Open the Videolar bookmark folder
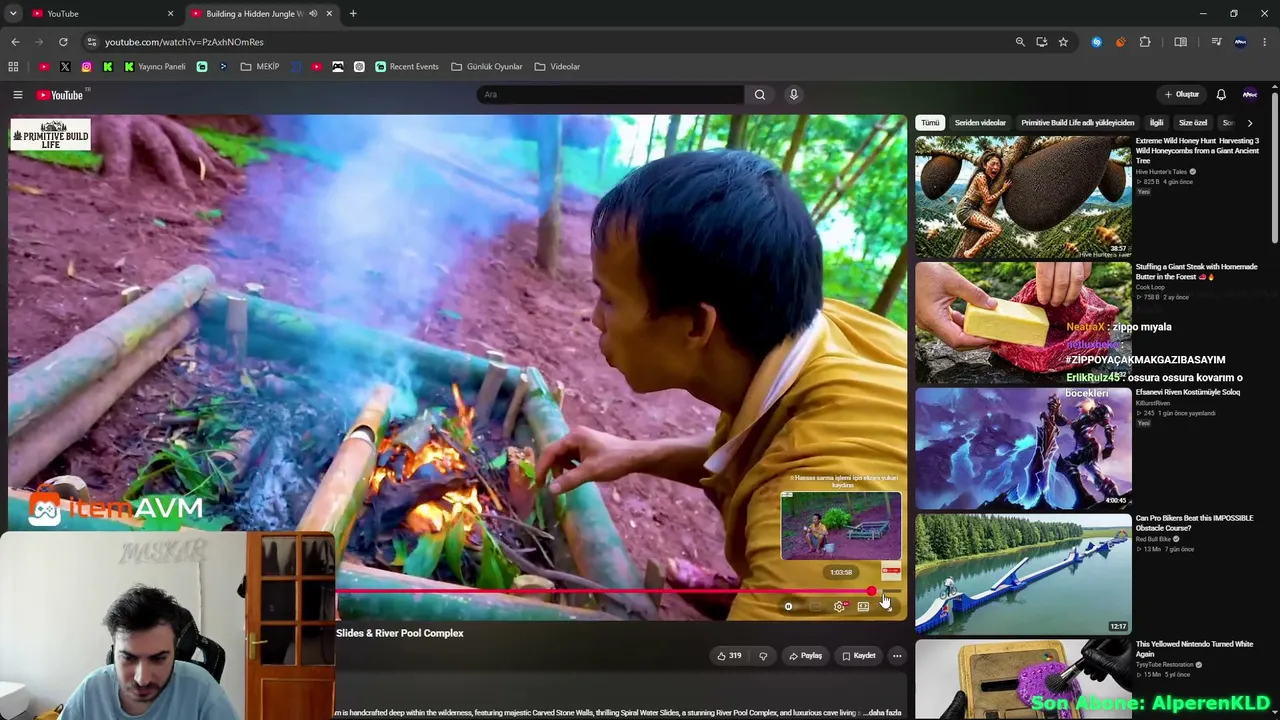This screenshot has height=720, width=1280. click(x=557, y=67)
